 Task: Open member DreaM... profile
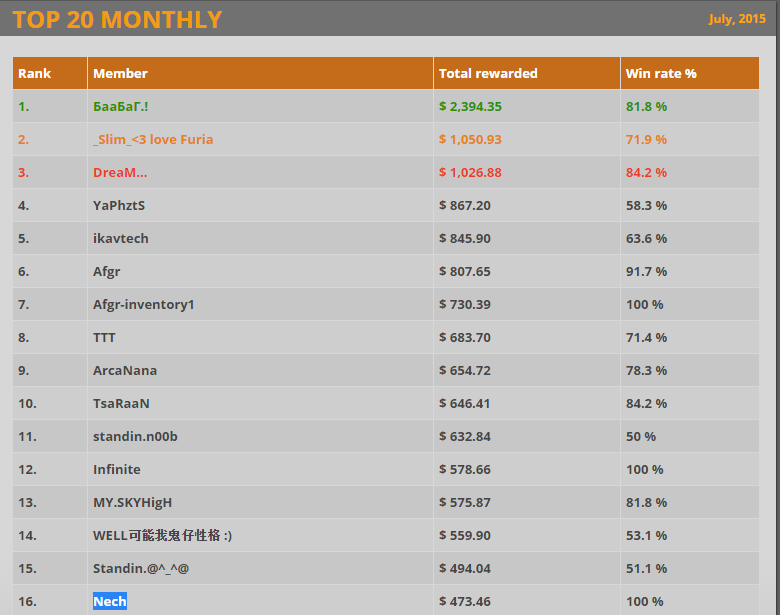[120, 173]
